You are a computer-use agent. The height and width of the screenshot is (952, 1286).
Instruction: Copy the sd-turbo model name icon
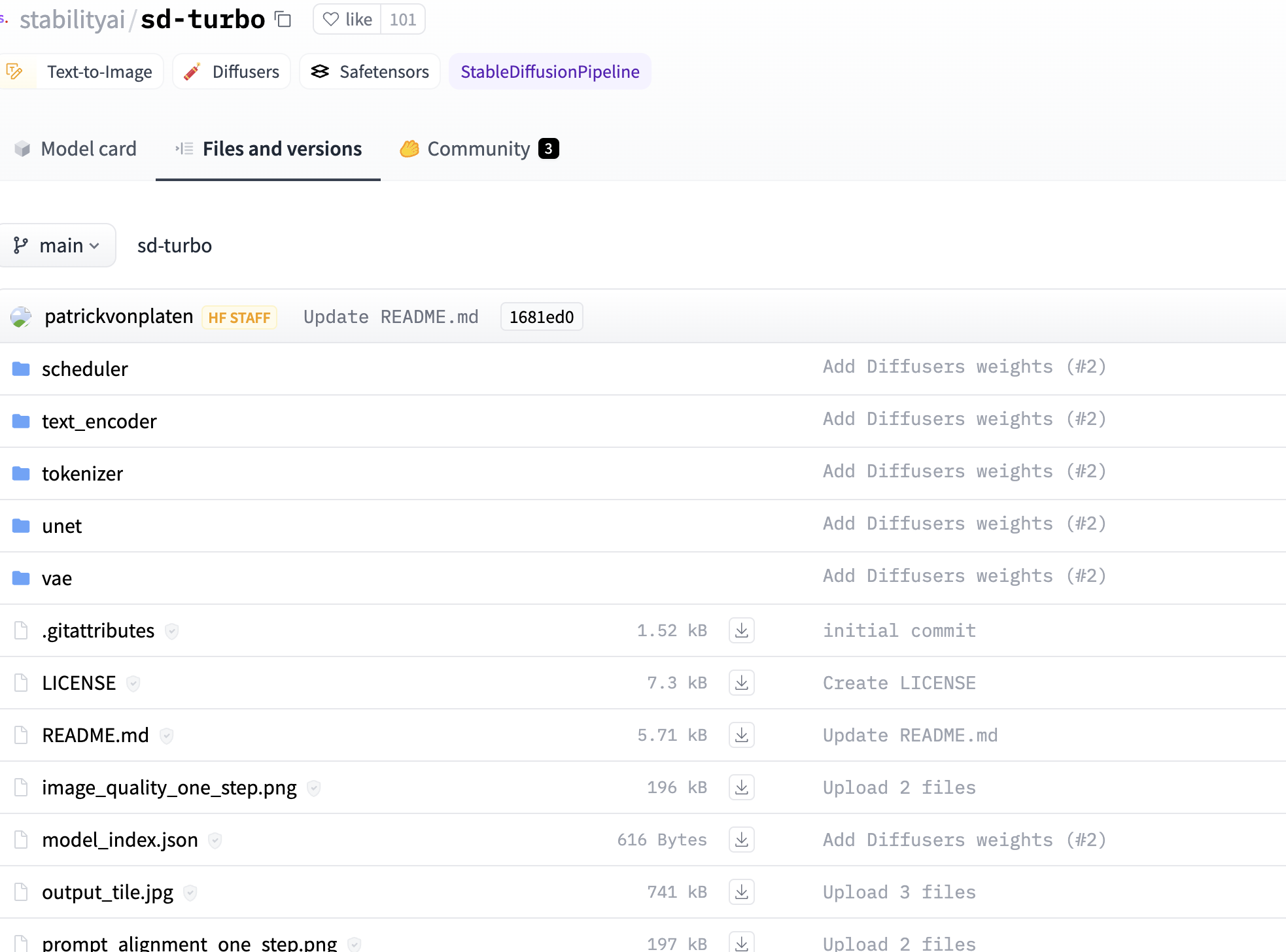click(x=283, y=20)
